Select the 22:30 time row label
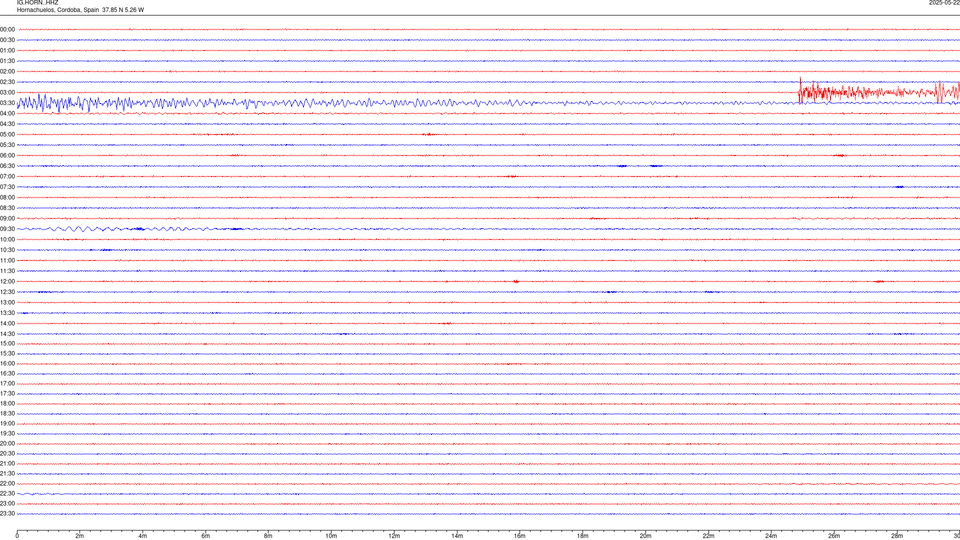 7,493
